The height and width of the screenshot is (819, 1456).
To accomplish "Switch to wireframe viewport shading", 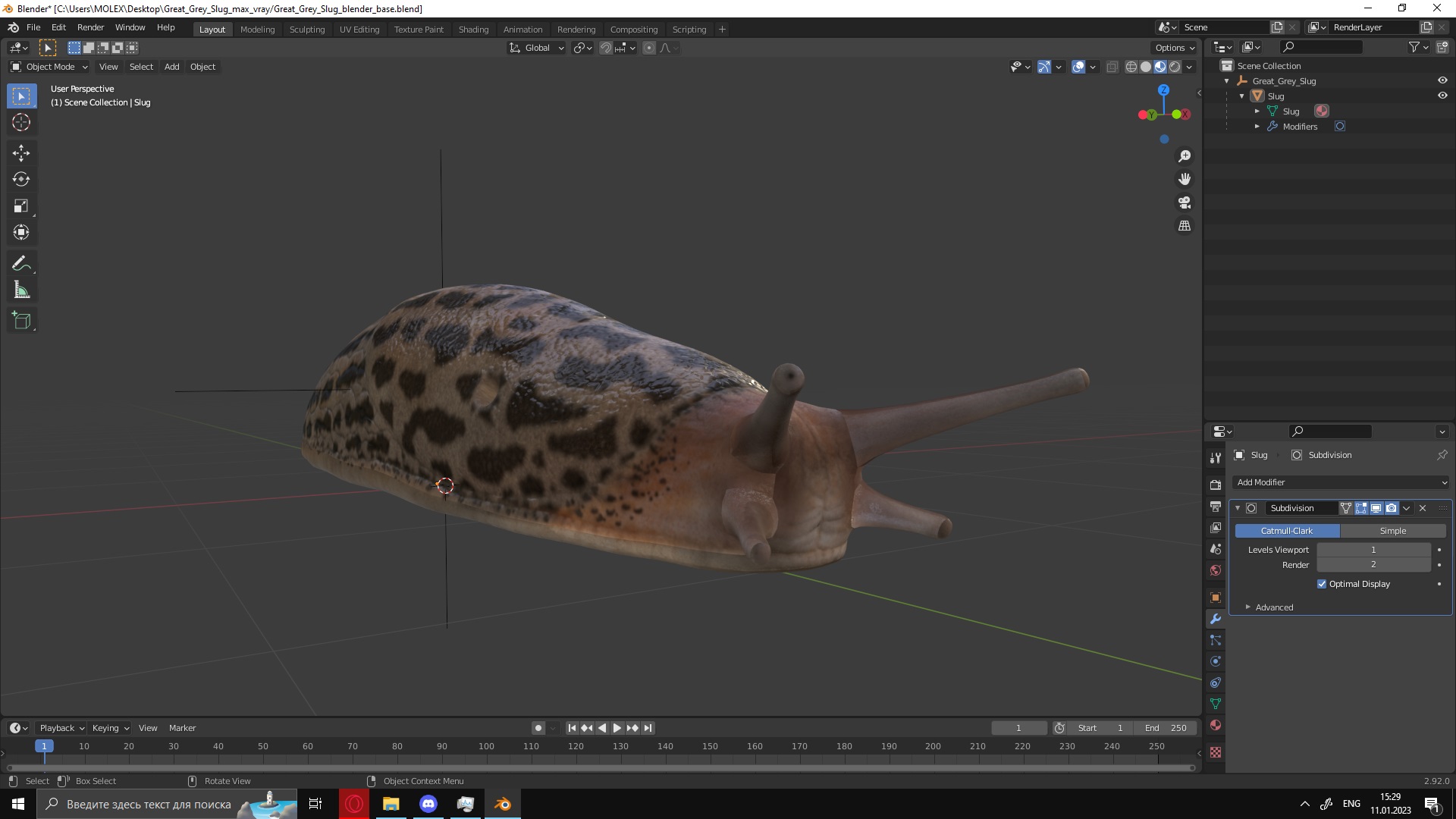I will pos(1131,67).
